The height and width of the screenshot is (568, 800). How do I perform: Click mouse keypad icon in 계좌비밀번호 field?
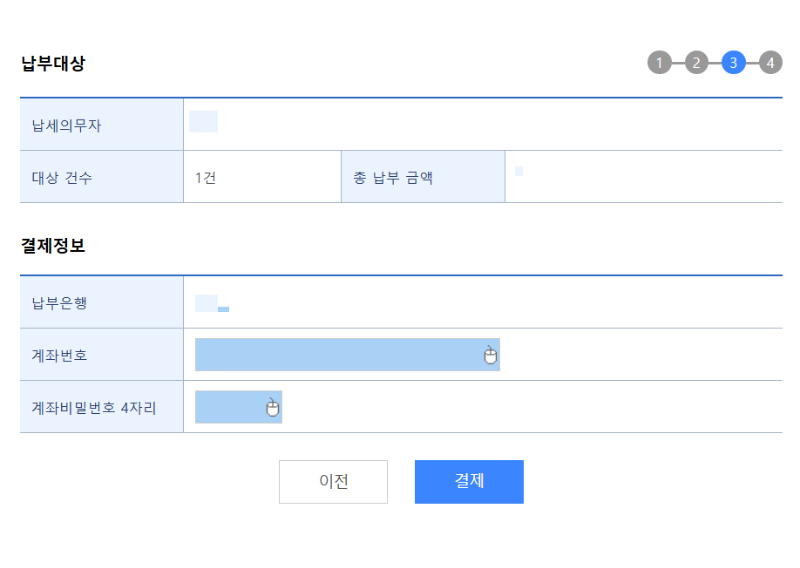pyautogui.click(x=272, y=407)
